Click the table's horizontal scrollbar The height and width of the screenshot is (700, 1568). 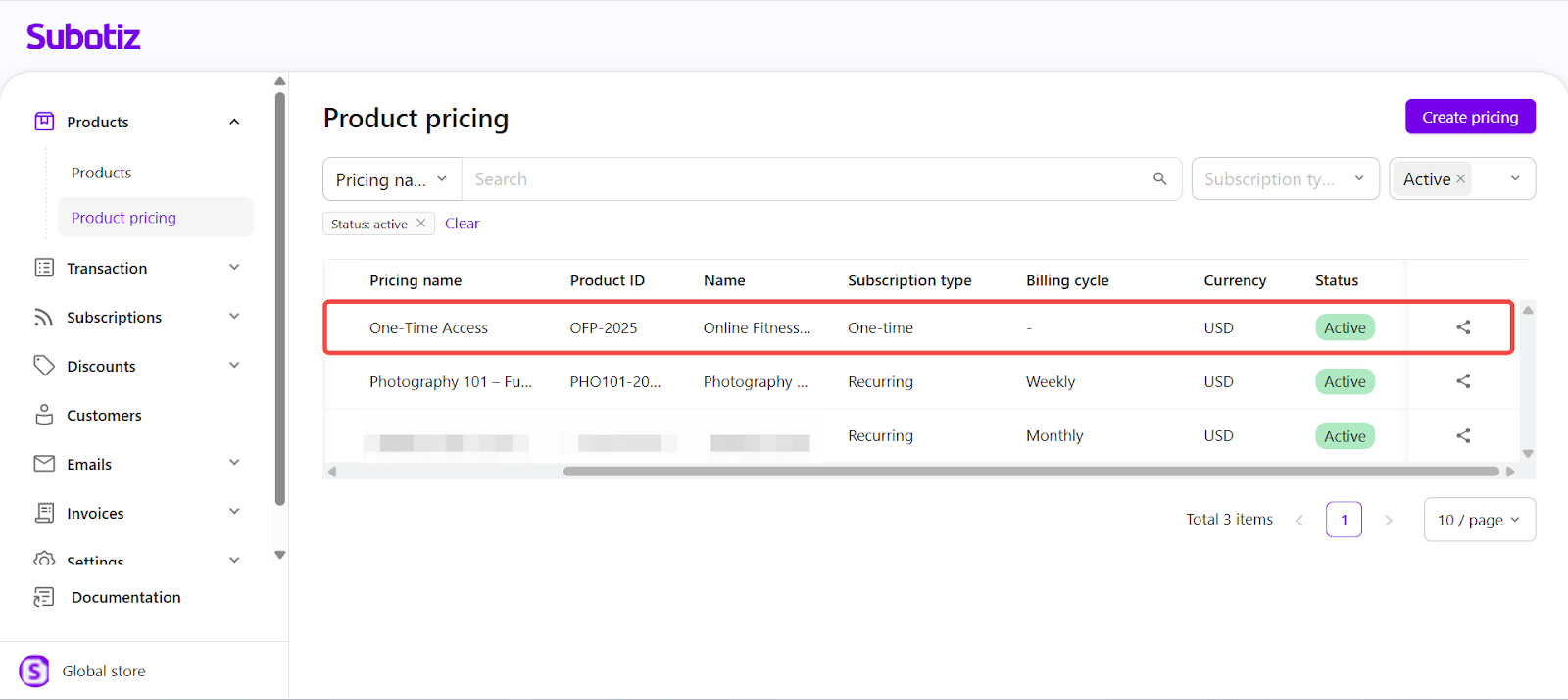(x=1029, y=472)
